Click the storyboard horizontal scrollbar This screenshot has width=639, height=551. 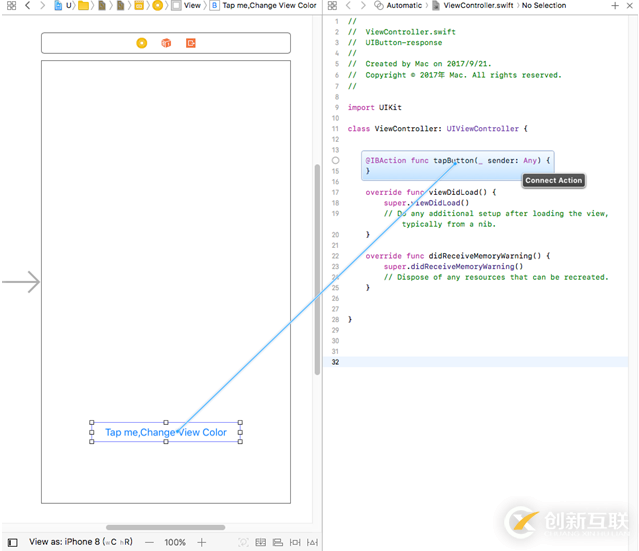pos(165,527)
